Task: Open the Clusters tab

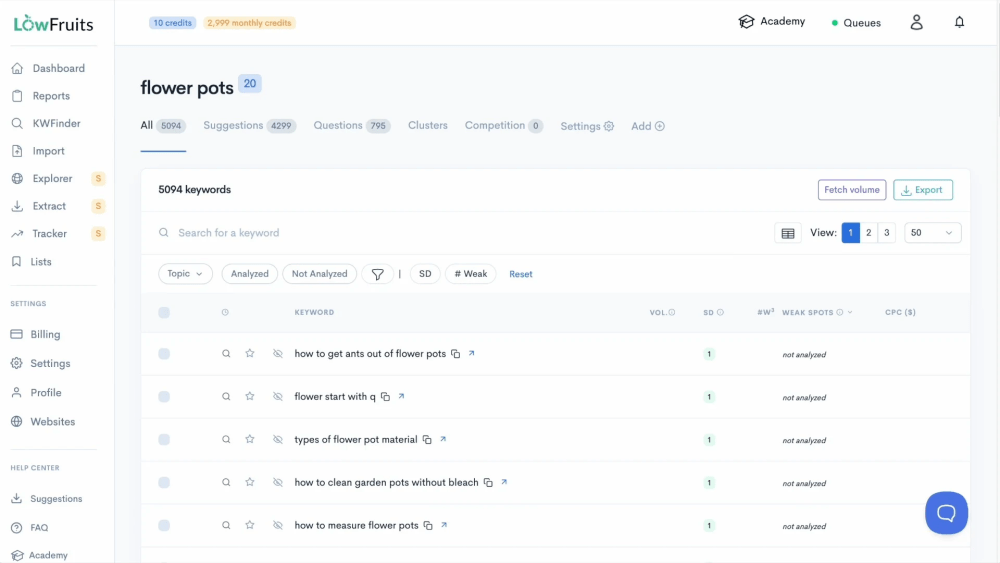Action: point(427,126)
